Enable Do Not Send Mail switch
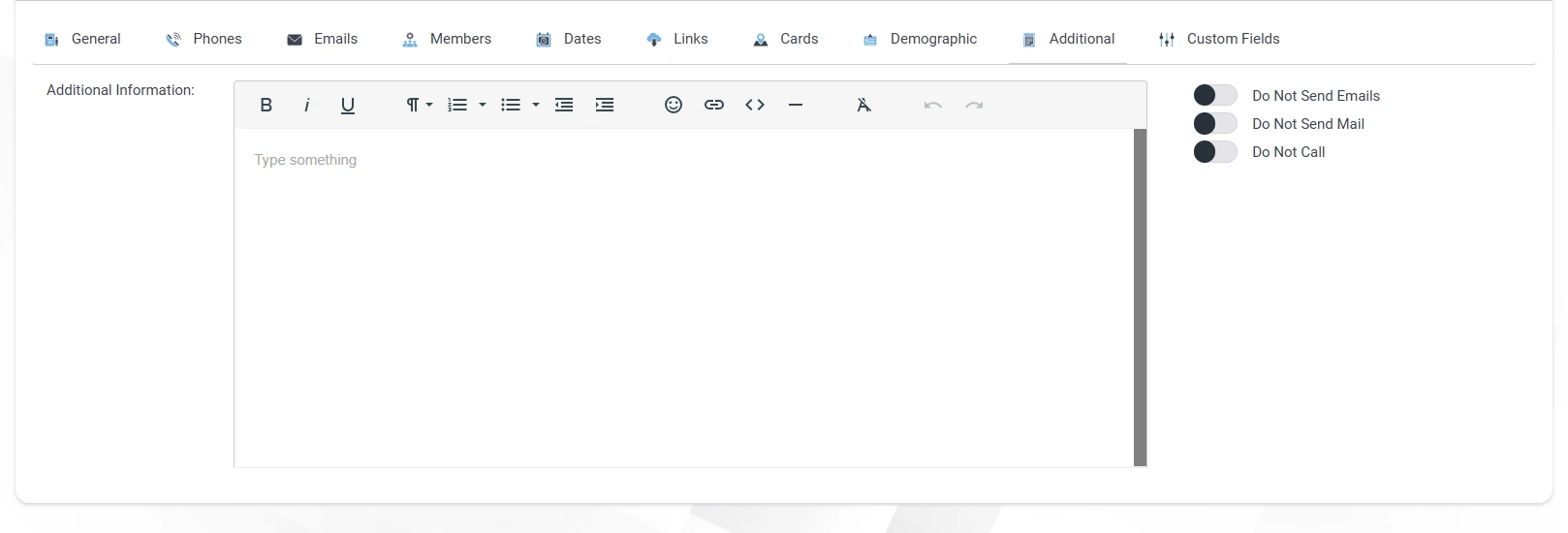 1215,123
